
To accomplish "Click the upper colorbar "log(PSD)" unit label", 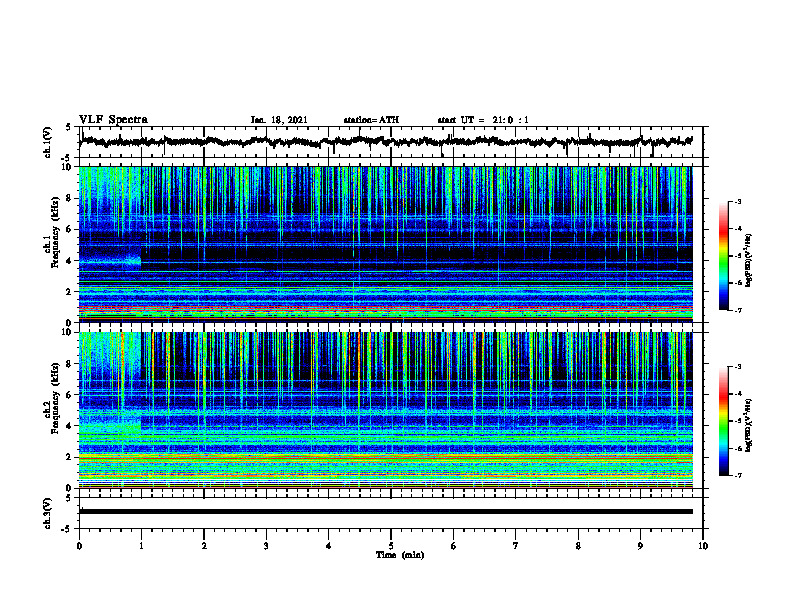I will 749,260.
